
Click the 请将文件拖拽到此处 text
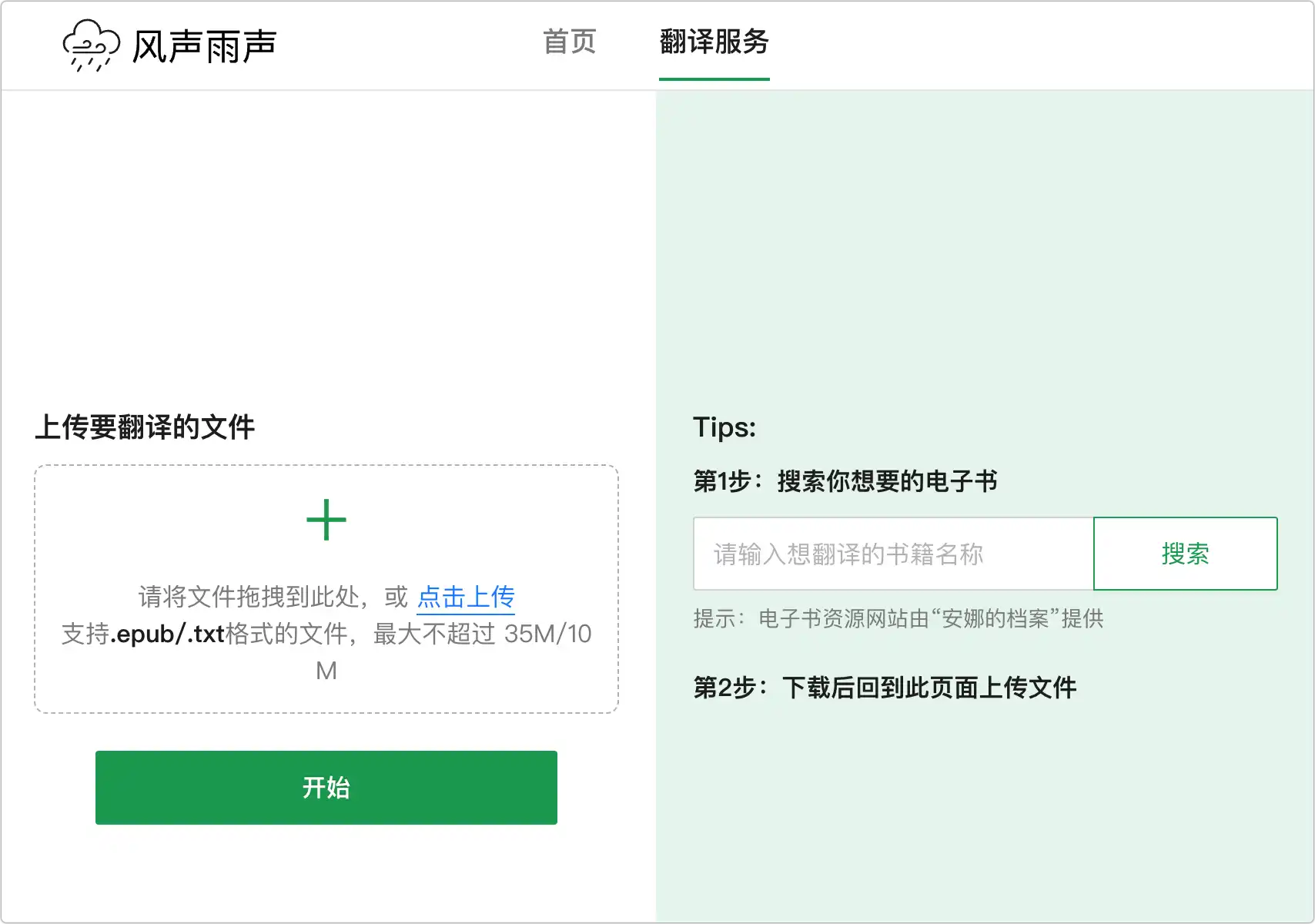[x=249, y=597]
